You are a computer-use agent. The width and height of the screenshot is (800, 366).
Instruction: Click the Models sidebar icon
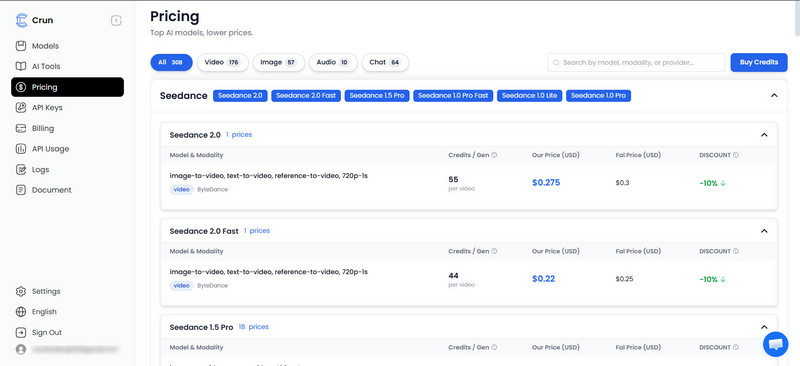click(x=20, y=46)
